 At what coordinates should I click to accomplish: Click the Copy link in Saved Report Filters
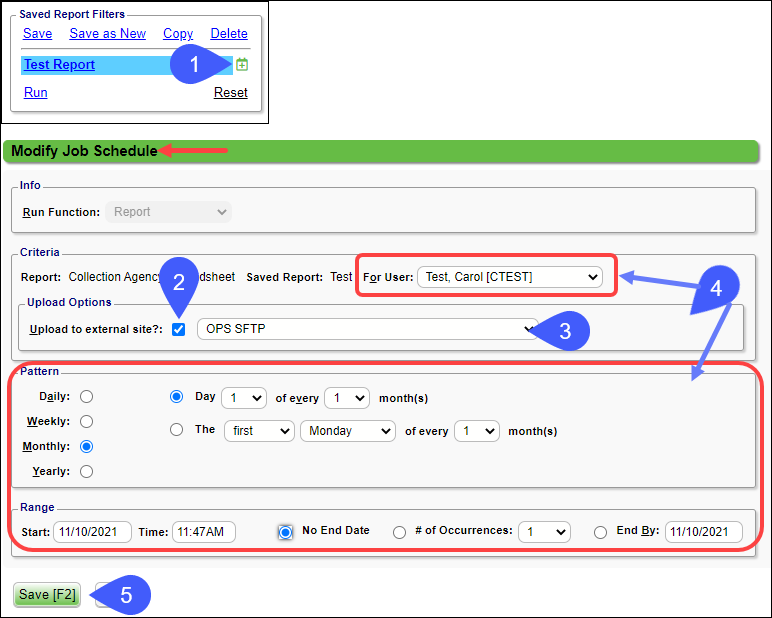coord(178,33)
